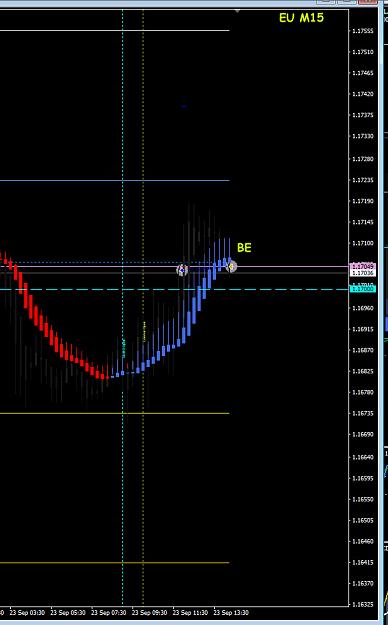Select the yellow horizontal line near 1.16735
The height and width of the screenshot is (625, 388).
[115, 413]
